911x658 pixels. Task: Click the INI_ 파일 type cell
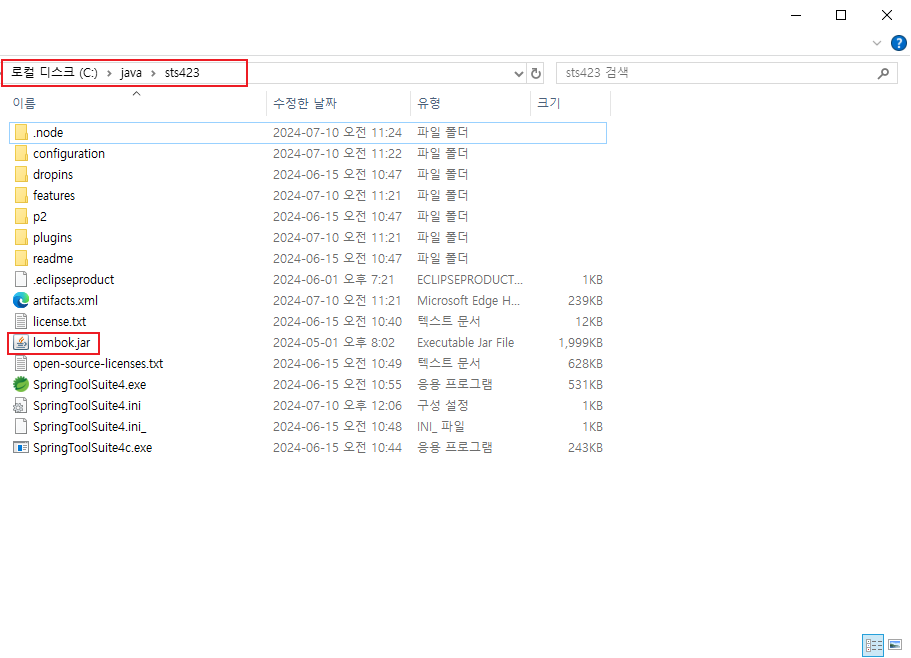pyautogui.click(x=440, y=426)
